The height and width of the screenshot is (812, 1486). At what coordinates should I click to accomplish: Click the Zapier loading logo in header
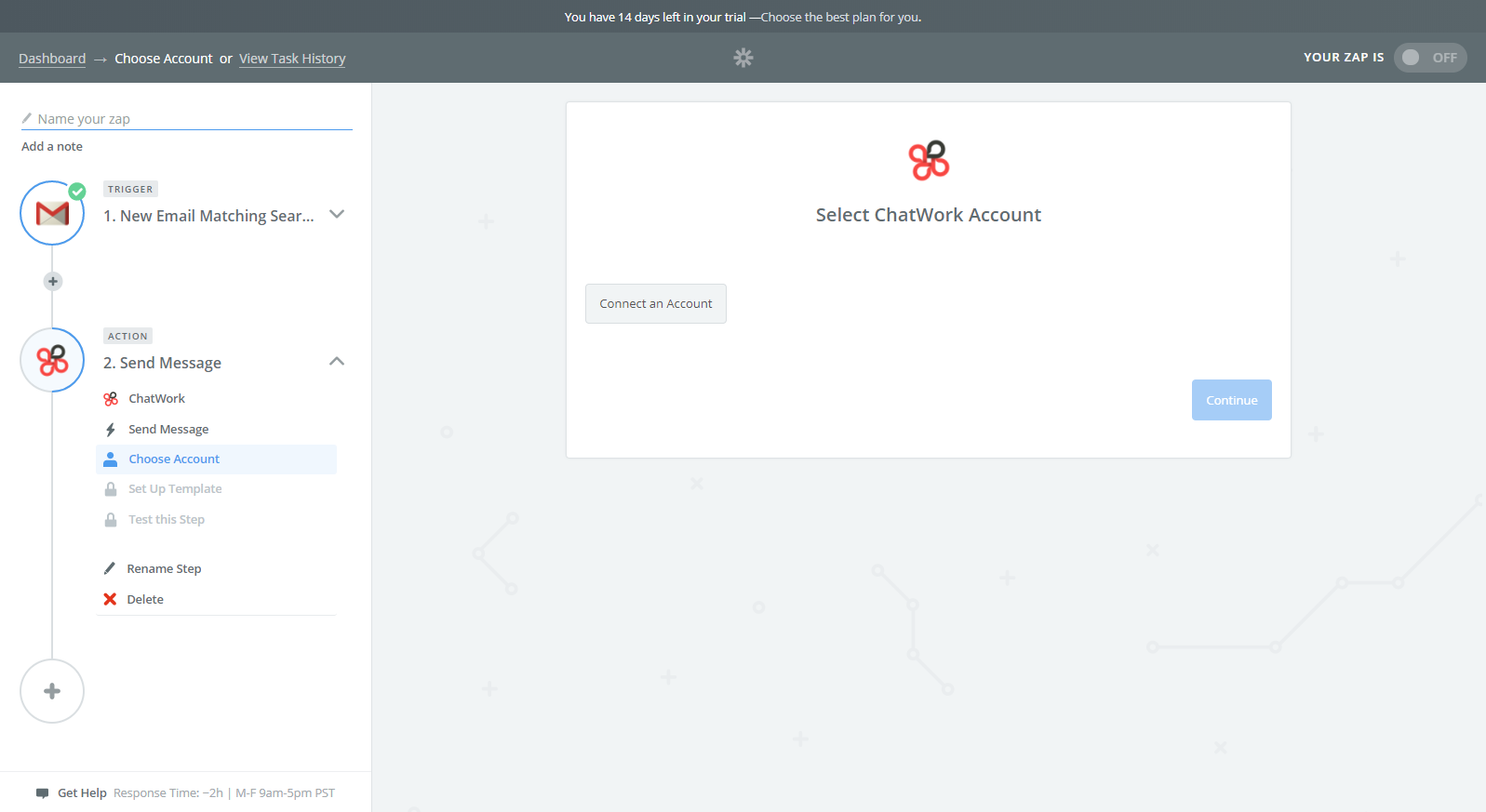[743, 58]
